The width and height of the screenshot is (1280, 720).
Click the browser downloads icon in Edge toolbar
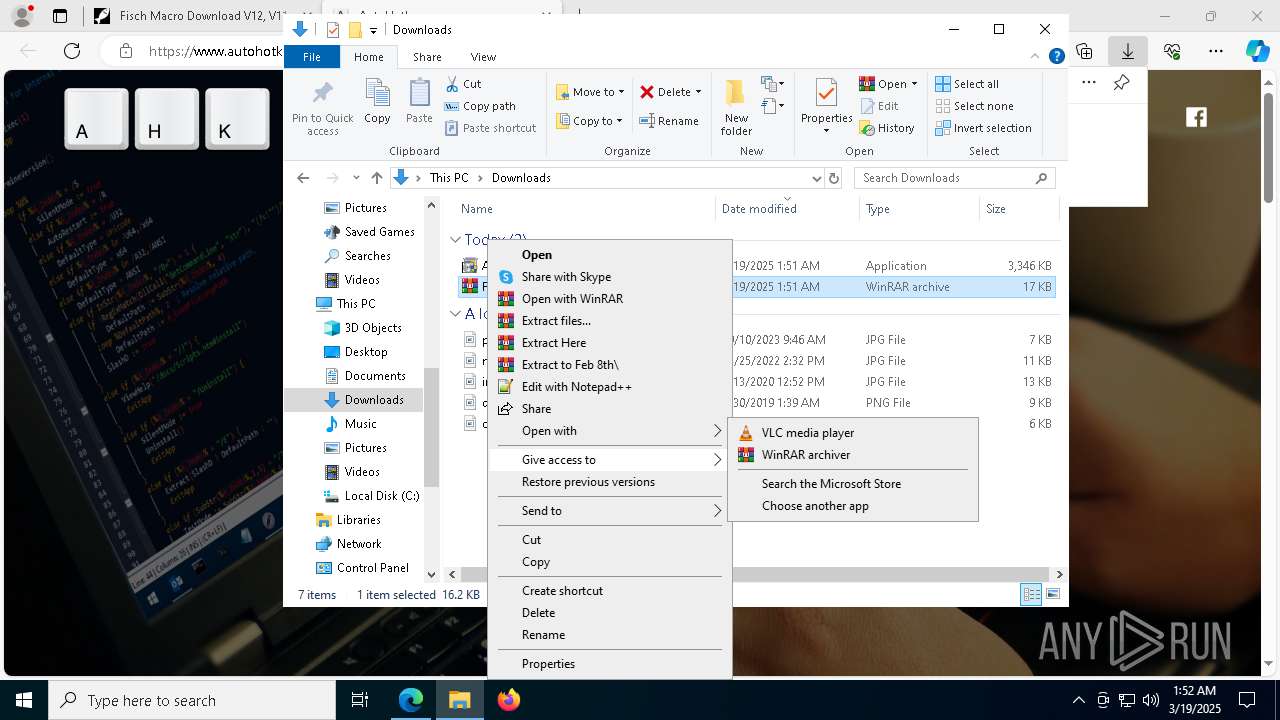1128,51
